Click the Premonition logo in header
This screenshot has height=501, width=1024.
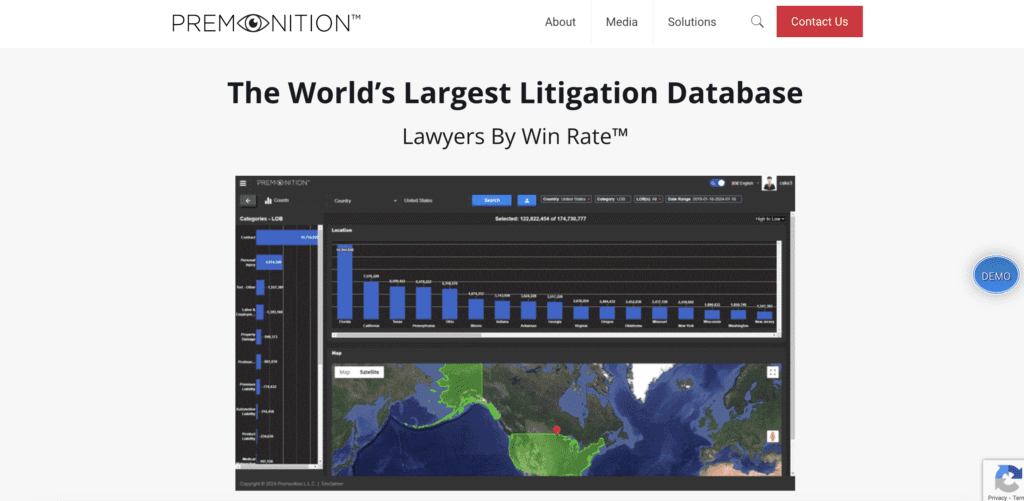pyautogui.click(x=266, y=23)
